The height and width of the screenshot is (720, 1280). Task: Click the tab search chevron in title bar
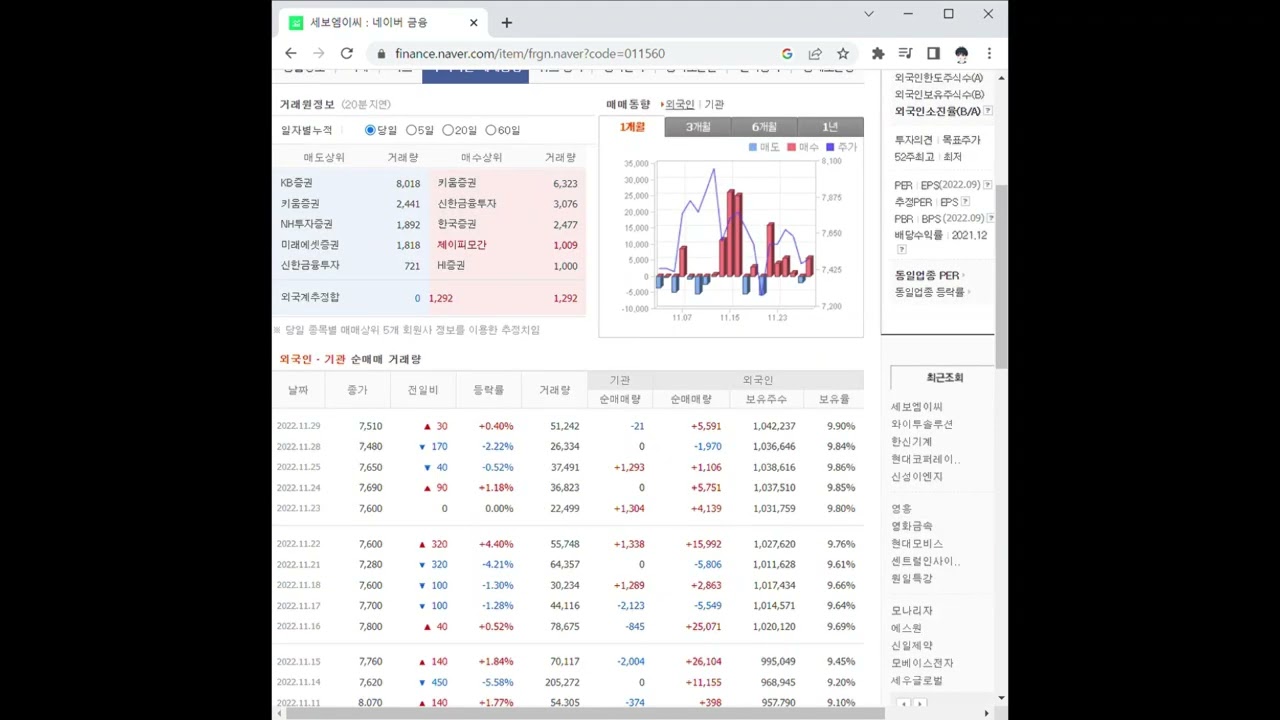(x=869, y=14)
